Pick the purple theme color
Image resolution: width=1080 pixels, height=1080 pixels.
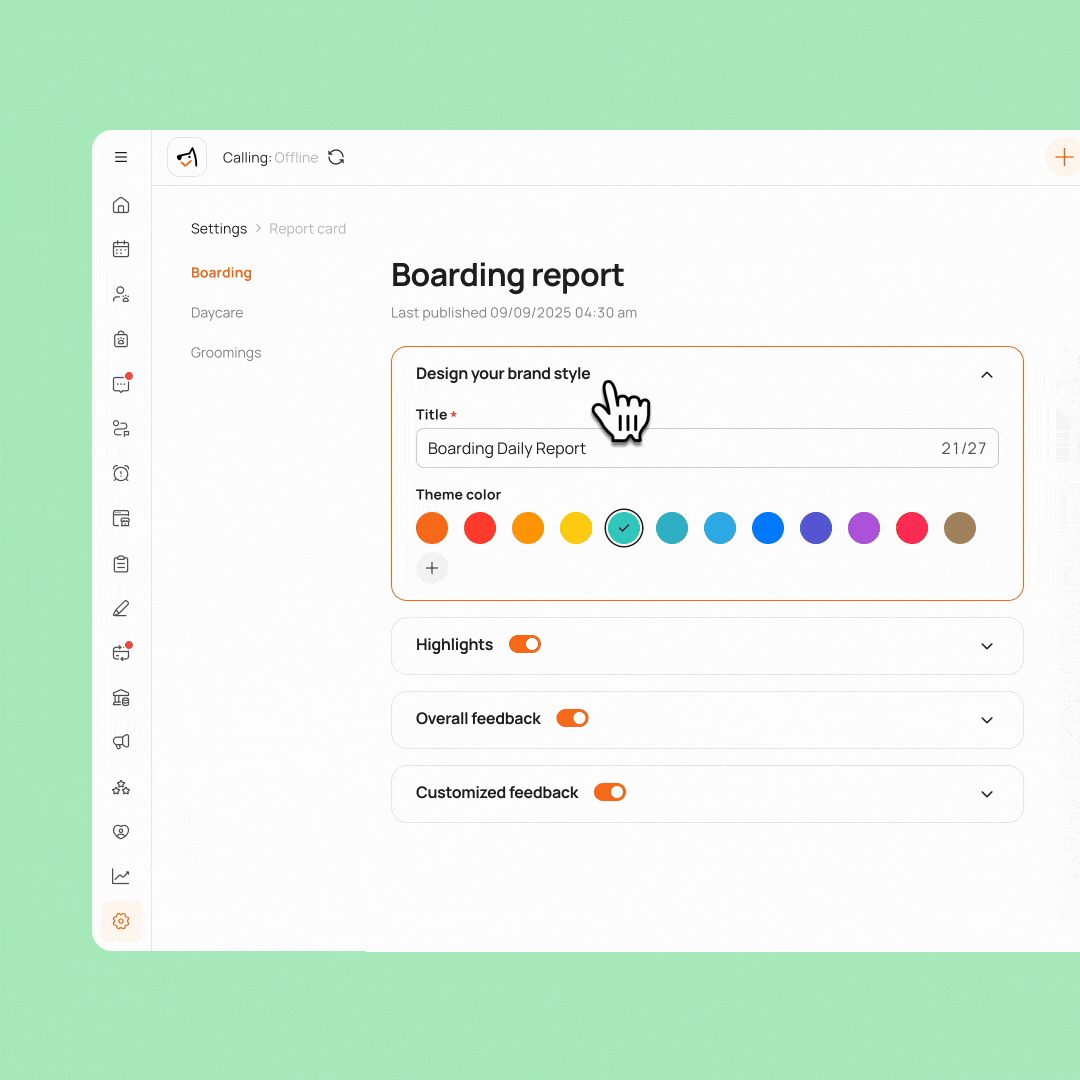click(x=864, y=528)
